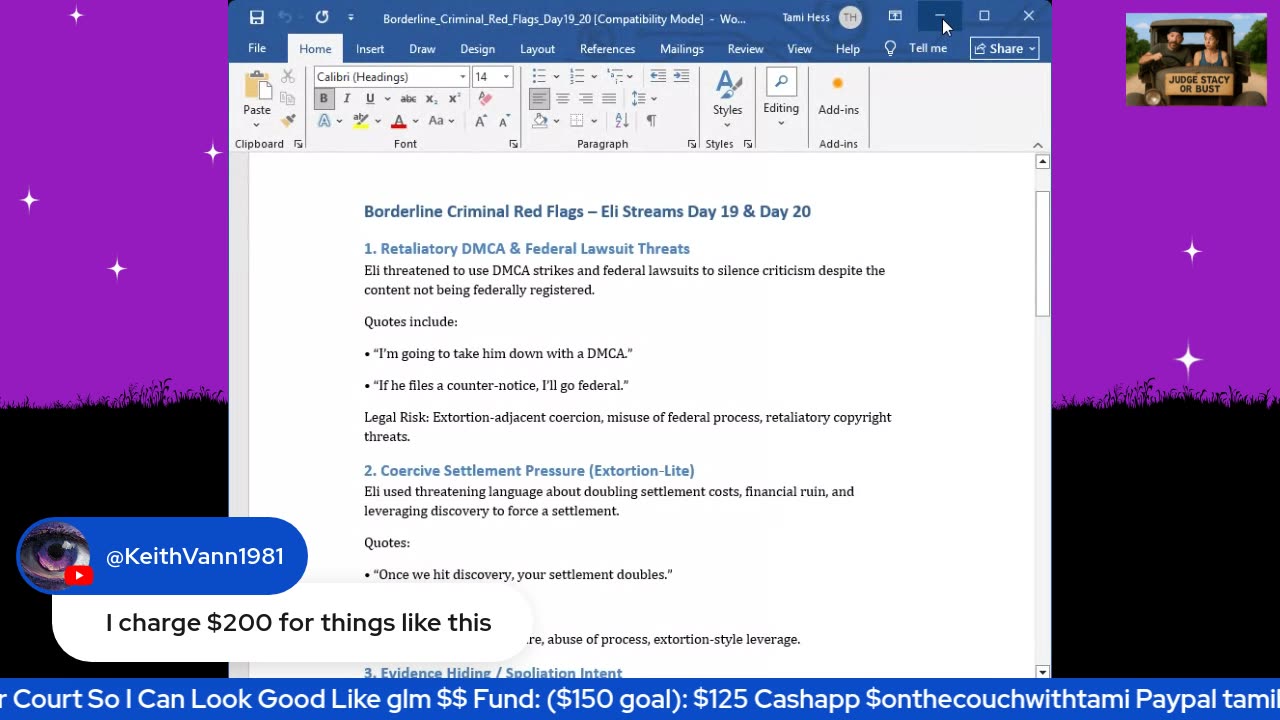The image size is (1280, 720).
Task: Decrease font size with Shrink Font
Action: point(503,121)
